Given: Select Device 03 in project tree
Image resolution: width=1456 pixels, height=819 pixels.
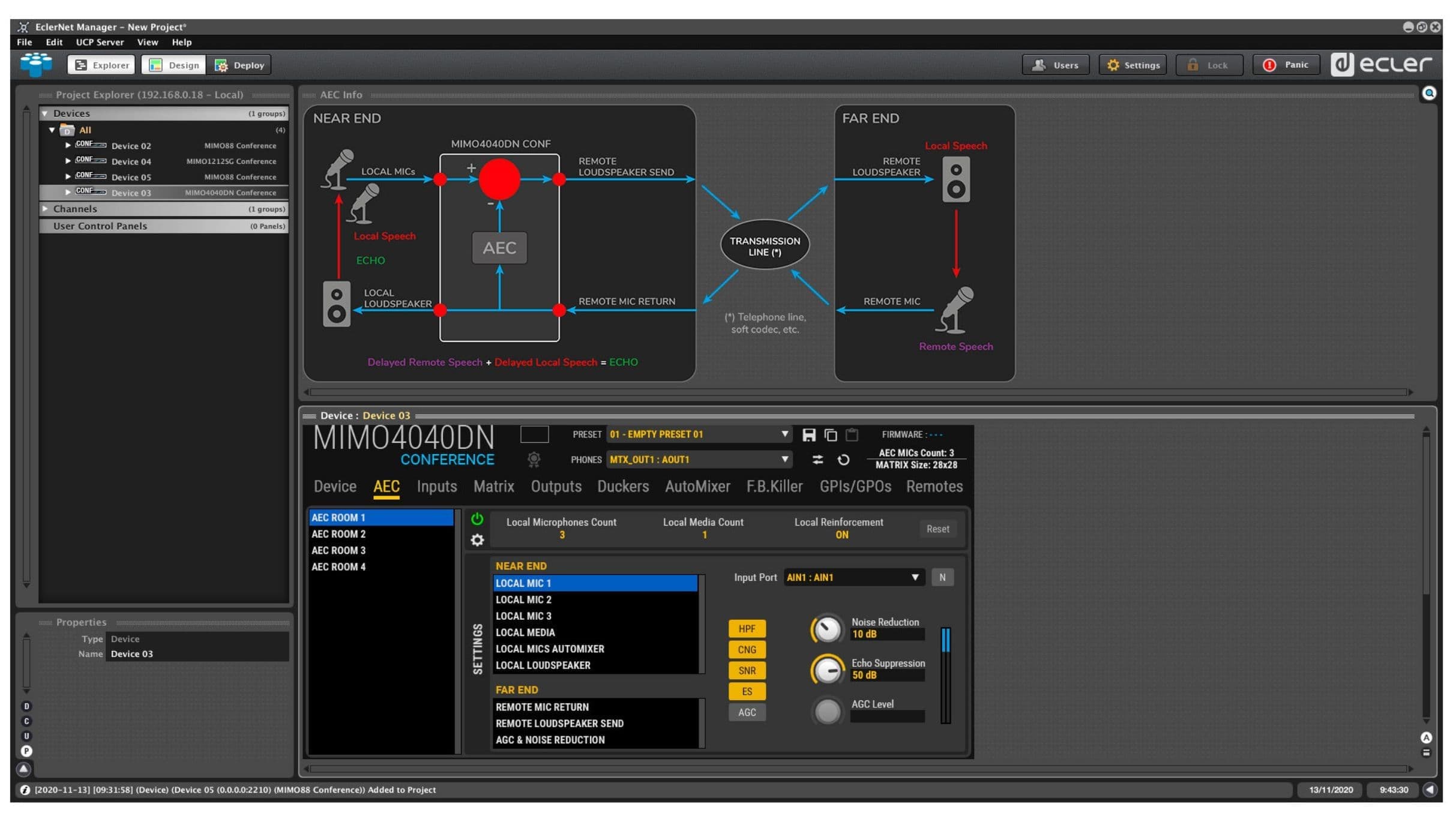Looking at the screenshot, I should [x=164, y=193].
